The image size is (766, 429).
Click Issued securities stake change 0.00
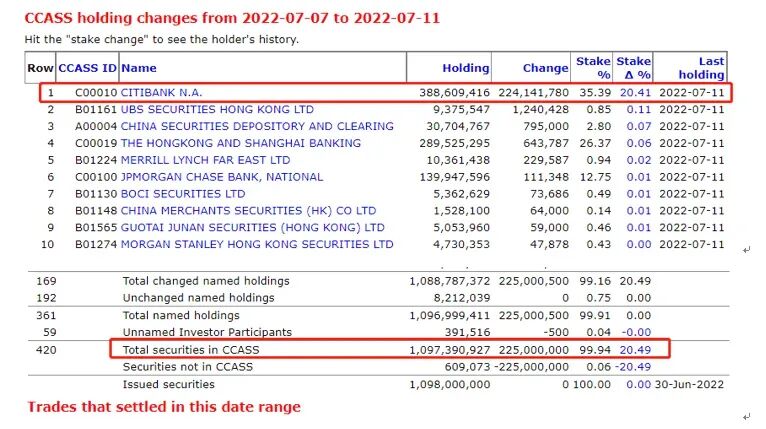tap(638, 385)
